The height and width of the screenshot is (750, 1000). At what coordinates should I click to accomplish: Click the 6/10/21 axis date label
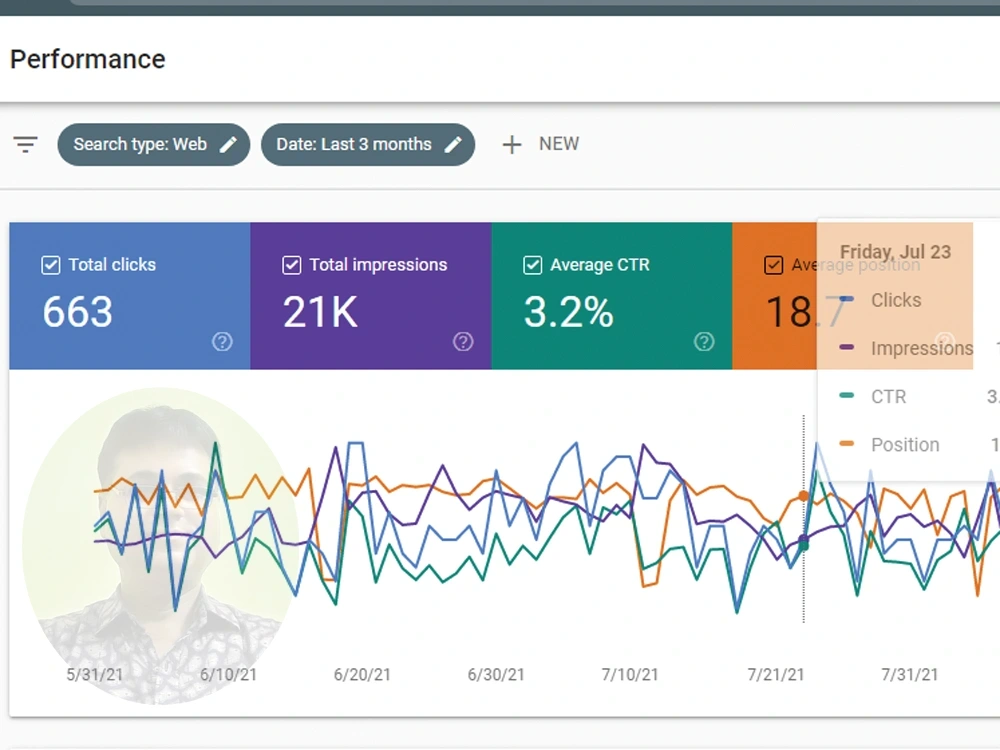coord(228,675)
